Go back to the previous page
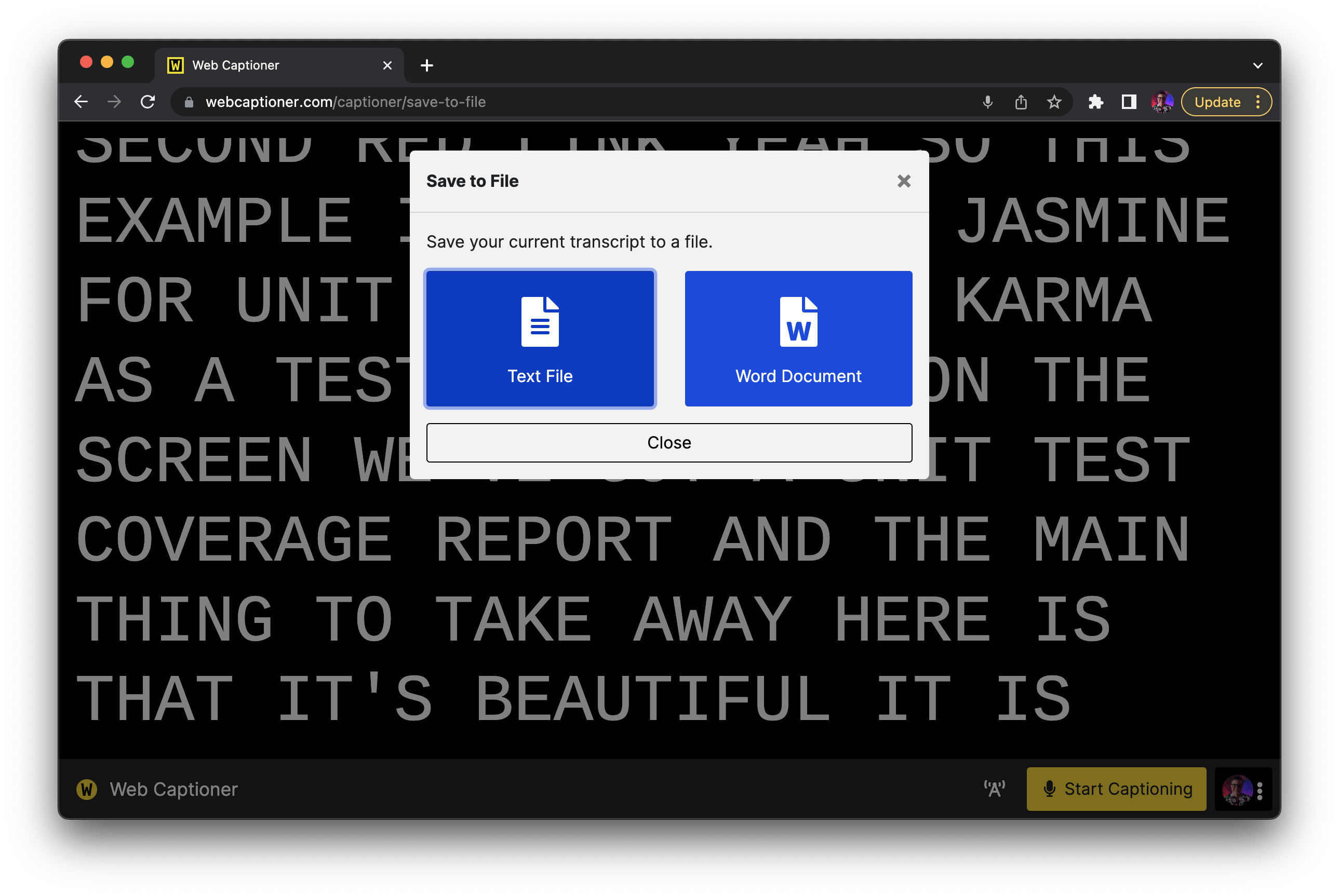This screenshot has width=1339, height=896. (81, 102)
